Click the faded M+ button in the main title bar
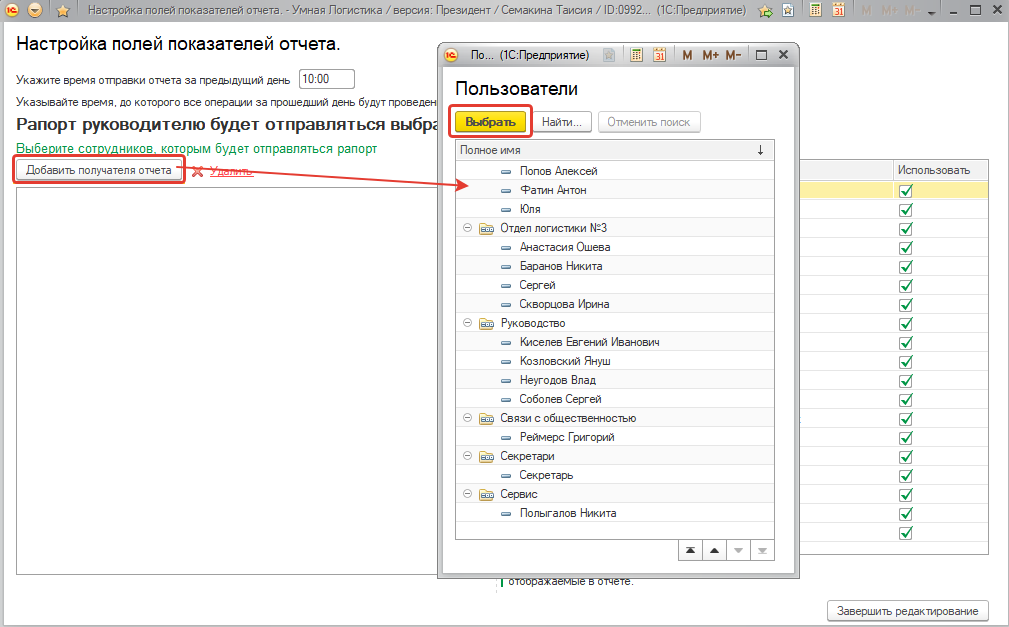1009x627 pixels. (x=889, y=10)
